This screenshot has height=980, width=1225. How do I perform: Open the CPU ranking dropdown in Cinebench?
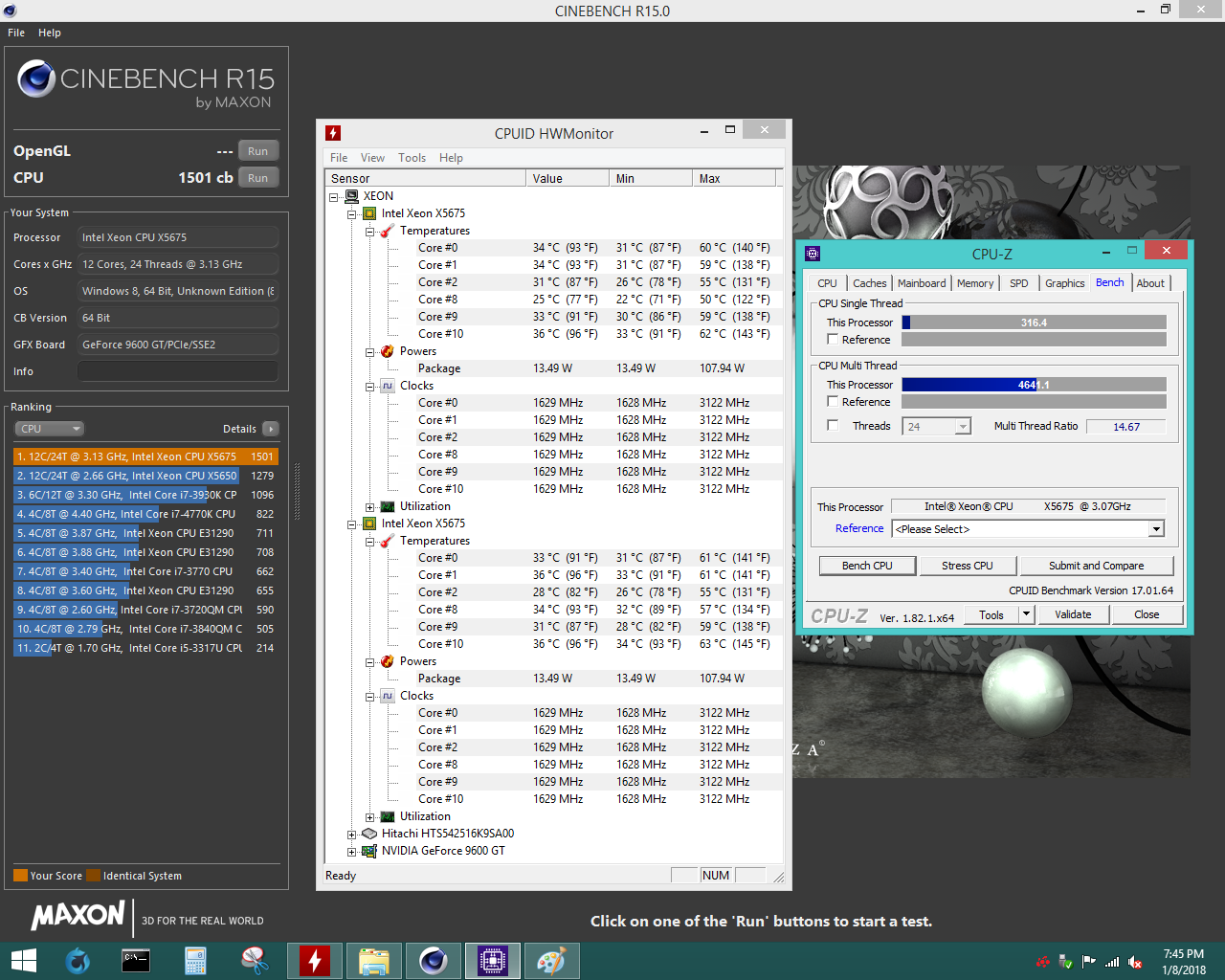click(x=50, y=429)
